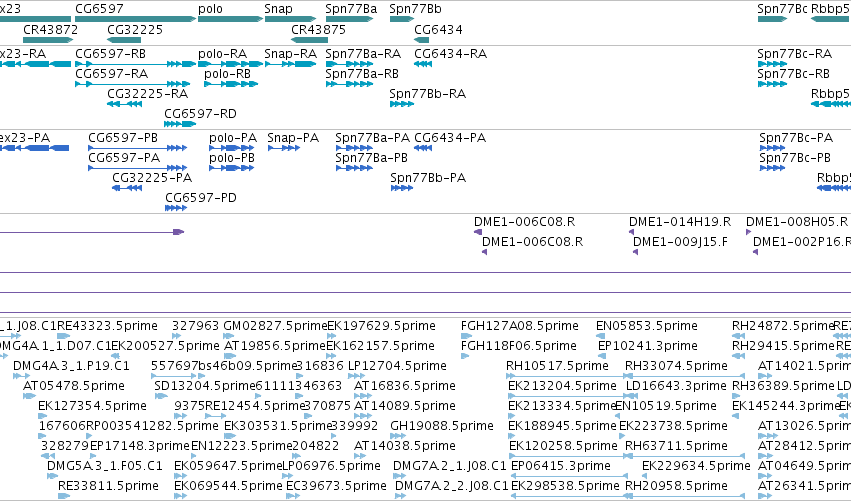Screen dimensions: 851x501
Task: Select the Spn77Ba-RB transcript
Action: tap(349, 84)
